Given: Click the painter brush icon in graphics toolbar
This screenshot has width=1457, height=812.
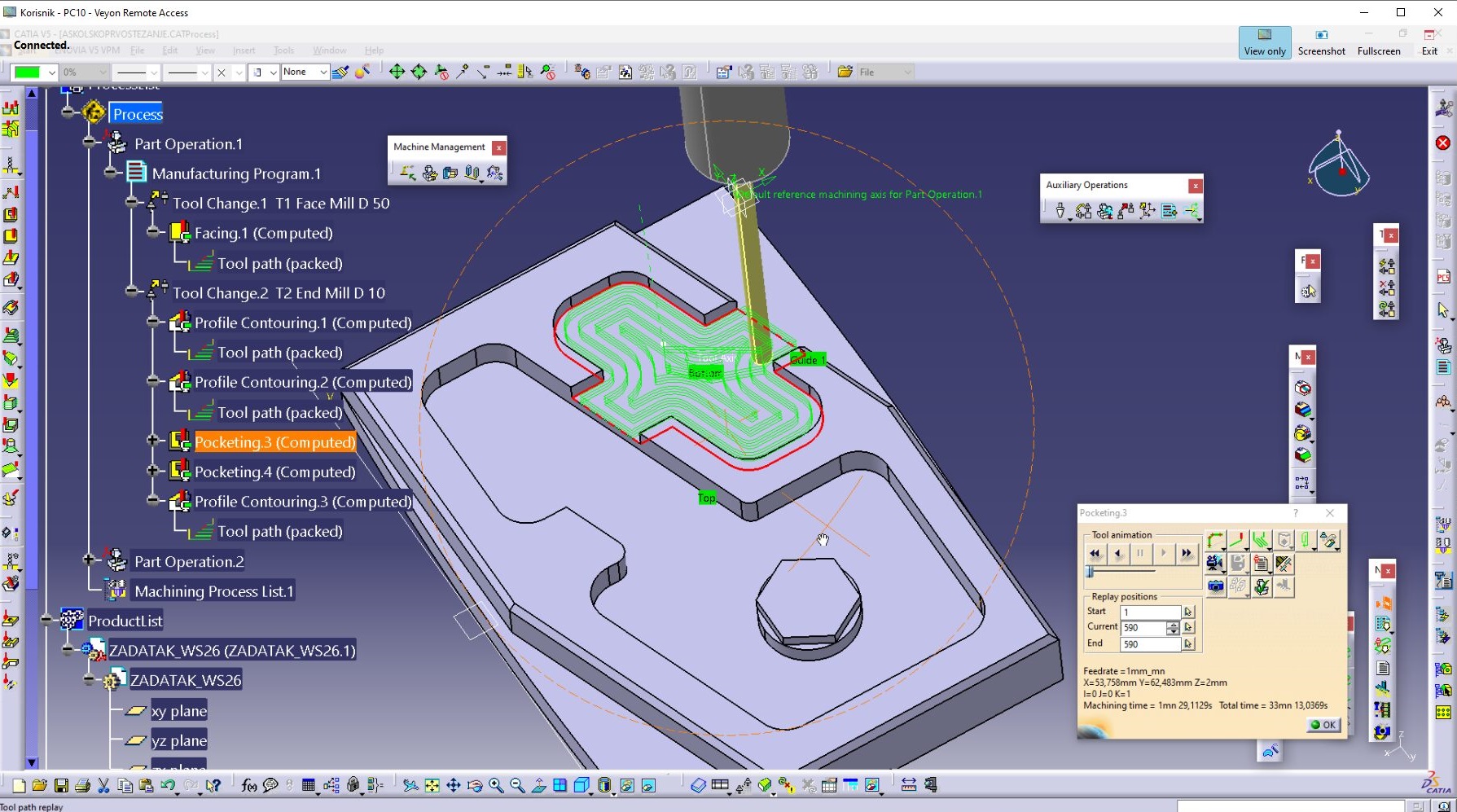Looking at the screenshot, I should pos(340,72).
